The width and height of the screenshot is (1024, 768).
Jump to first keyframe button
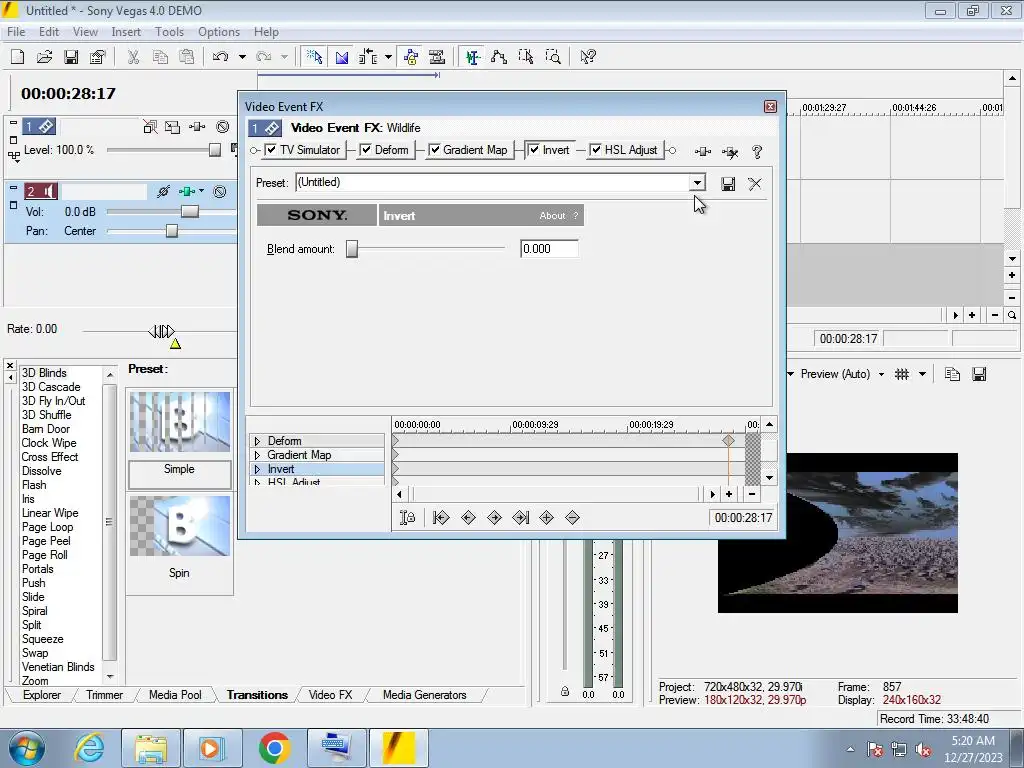441,518
